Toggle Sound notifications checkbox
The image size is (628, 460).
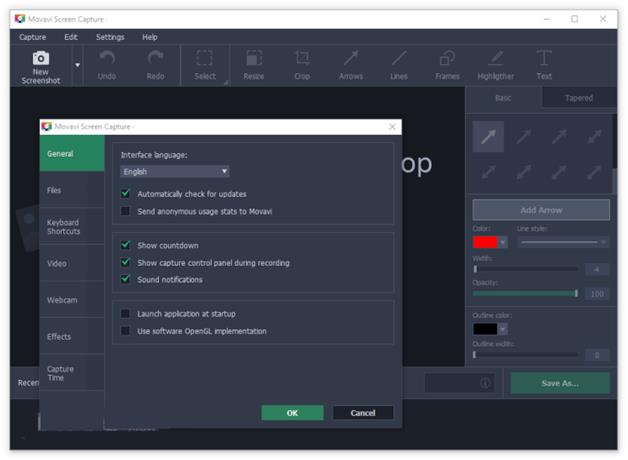click(125, 279)
